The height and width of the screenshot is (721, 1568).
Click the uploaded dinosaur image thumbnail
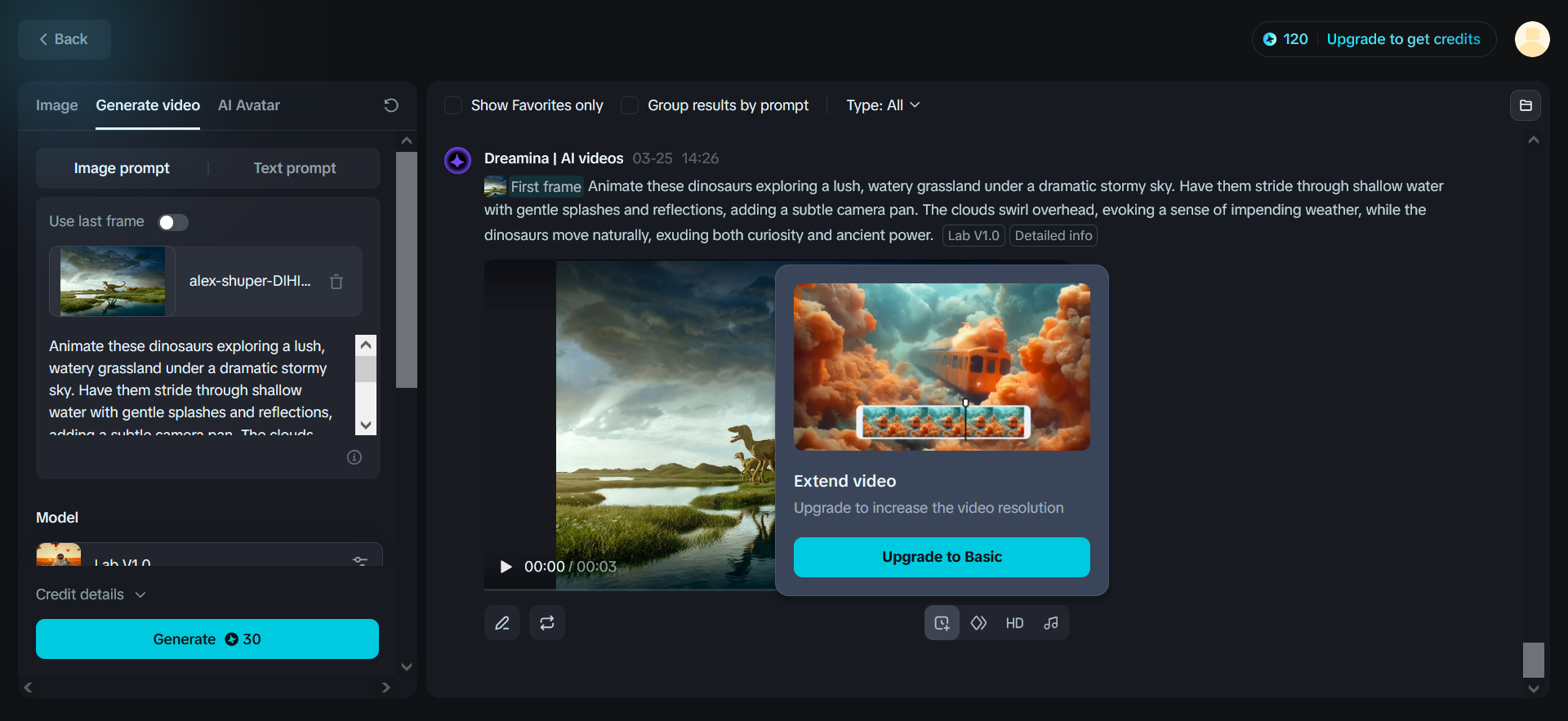(x=113, y=282)
